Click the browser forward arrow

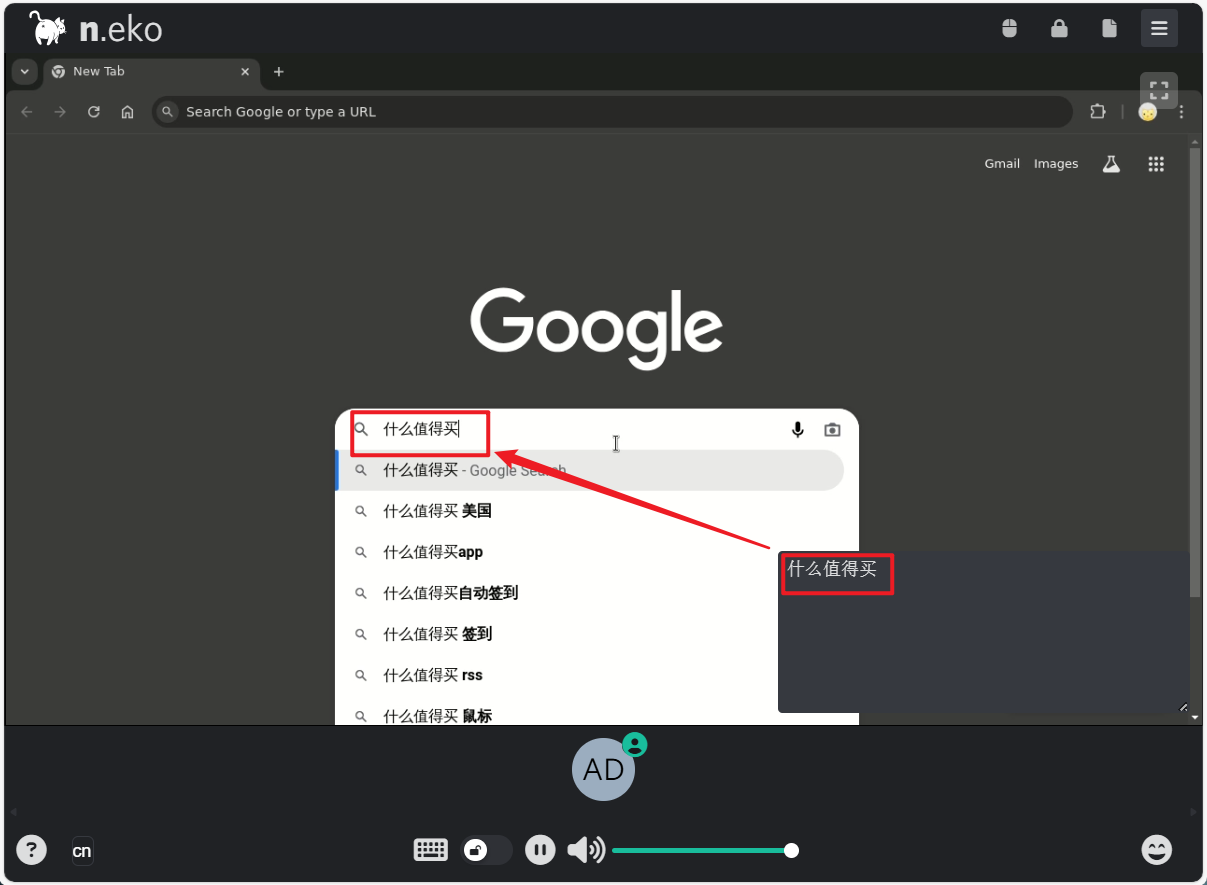pyautogui.click(x=60, y=112)
